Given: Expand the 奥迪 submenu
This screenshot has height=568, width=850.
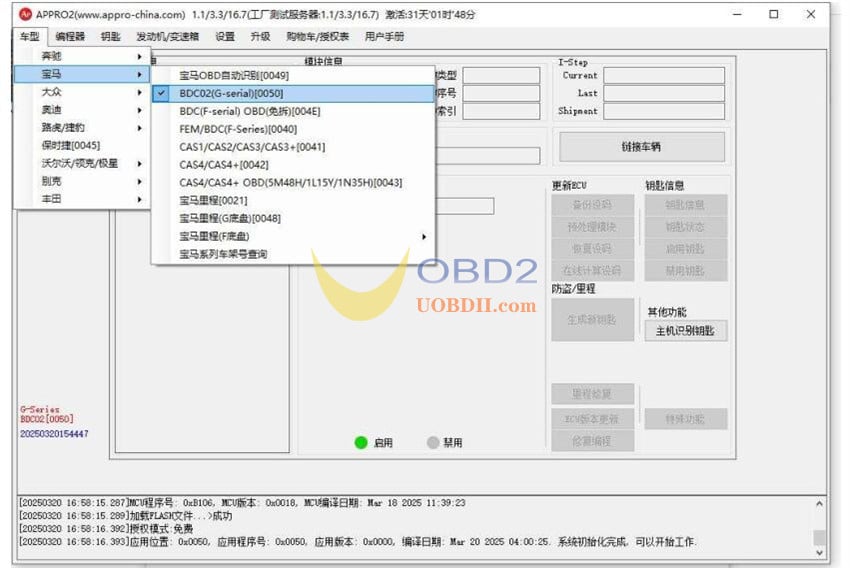Looking at the screenshot, I should coord(81,110).
